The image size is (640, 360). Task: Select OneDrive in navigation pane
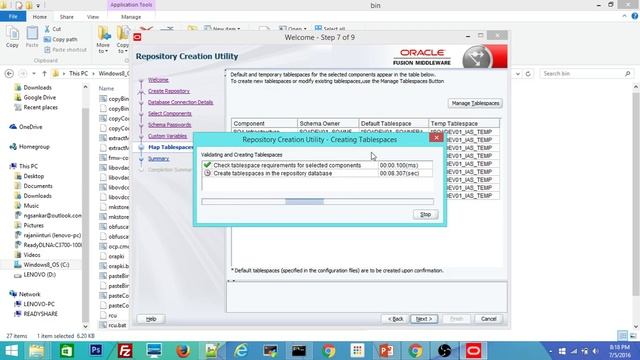pyautogui.click(x=31, y=127)
